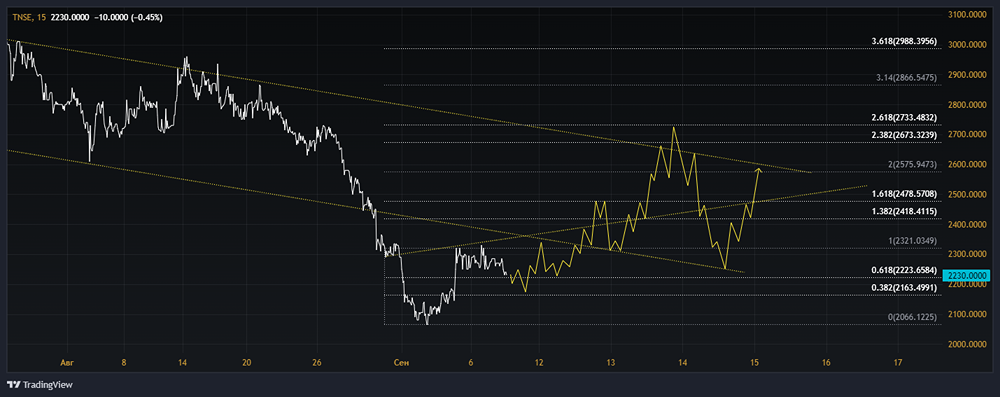Select the 1.618(2478.5708) Fibonacci level label
This screenshot has width=1000, height=397.
click(904, 194)
